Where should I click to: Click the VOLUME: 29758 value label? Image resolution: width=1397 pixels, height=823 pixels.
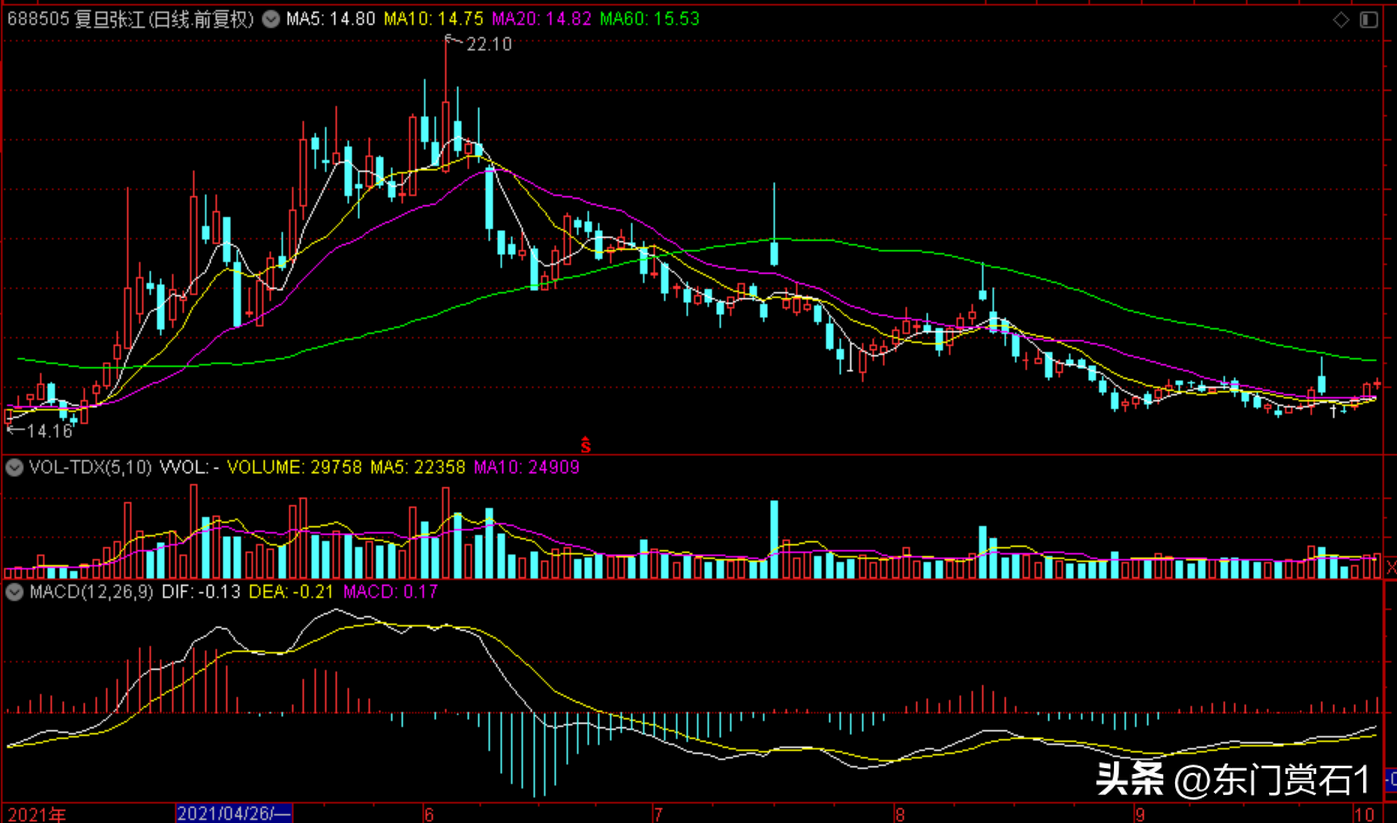point(296,467)
